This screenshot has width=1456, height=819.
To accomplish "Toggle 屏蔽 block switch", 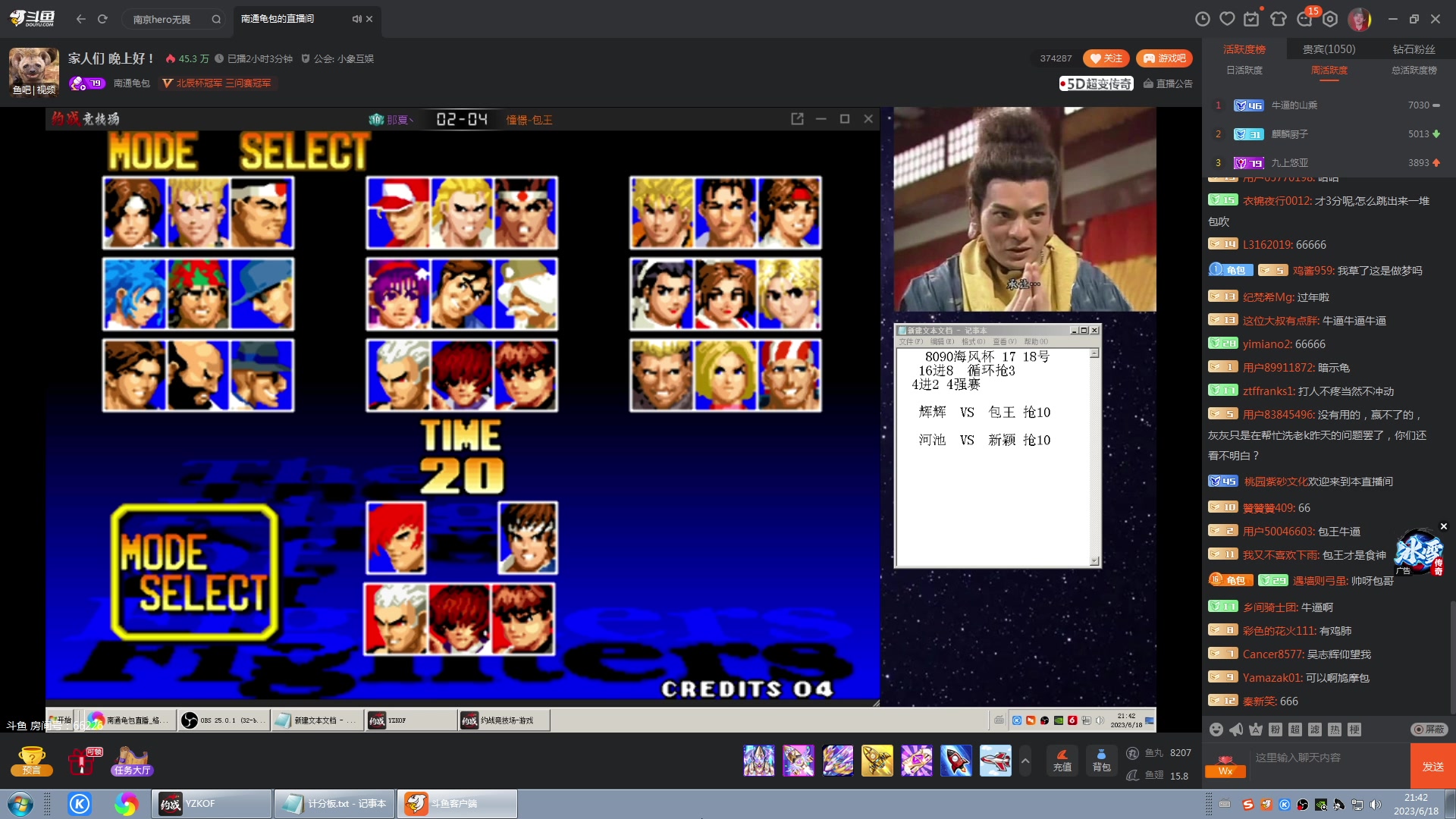I will pos(1429,730).
